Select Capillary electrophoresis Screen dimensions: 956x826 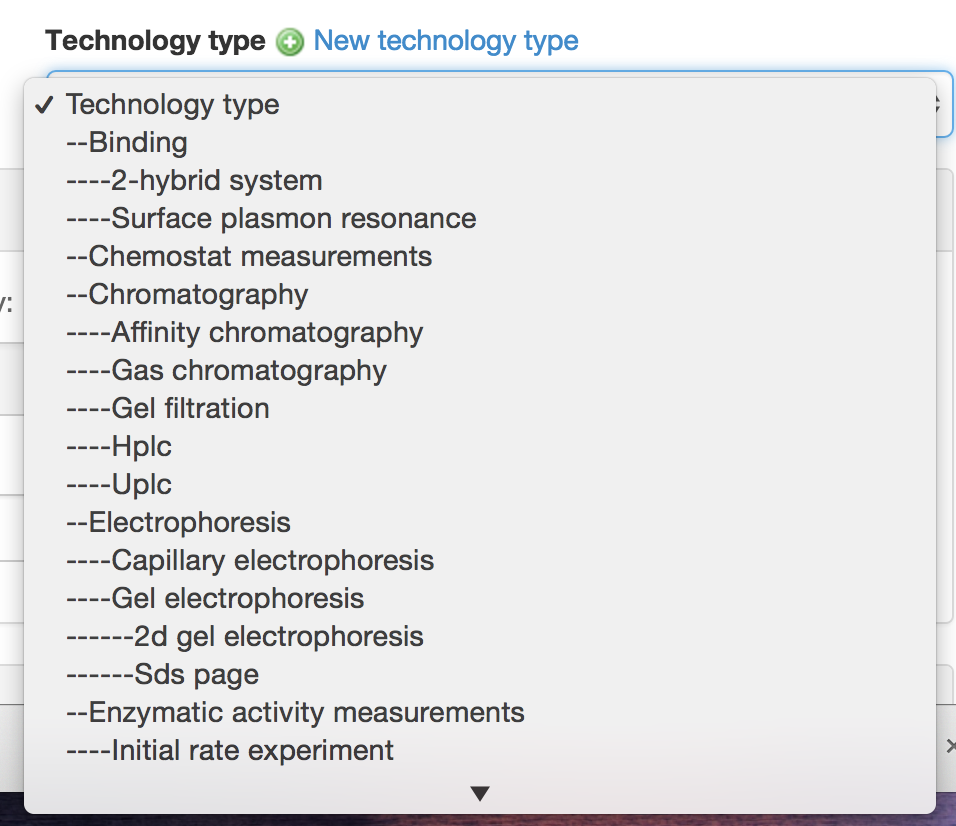point(248,560)
